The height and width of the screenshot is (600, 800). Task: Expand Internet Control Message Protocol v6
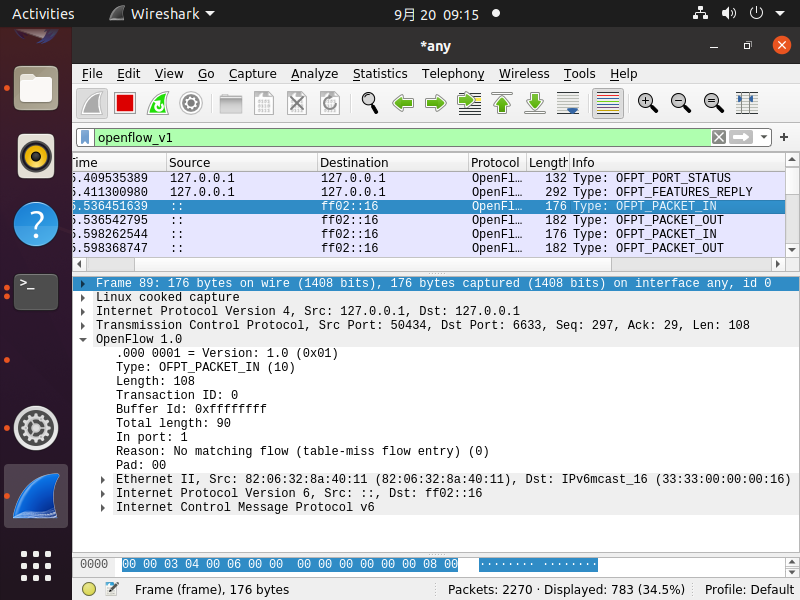(x=103, y=508)
